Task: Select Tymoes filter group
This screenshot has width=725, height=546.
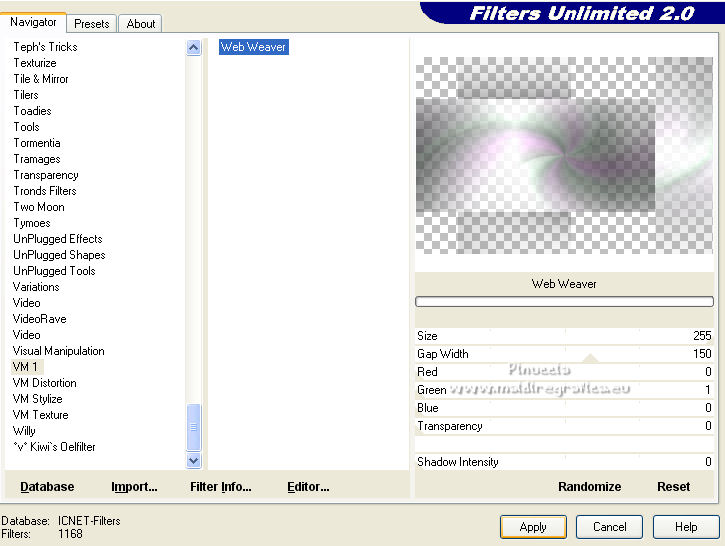Action: click(x=32, y=223)
